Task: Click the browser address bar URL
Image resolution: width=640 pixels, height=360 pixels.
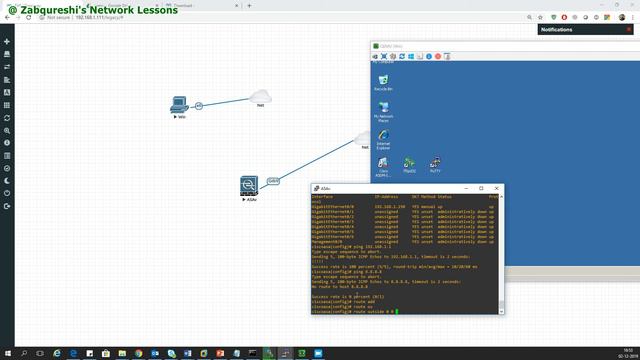Action: tap(99, 18)
